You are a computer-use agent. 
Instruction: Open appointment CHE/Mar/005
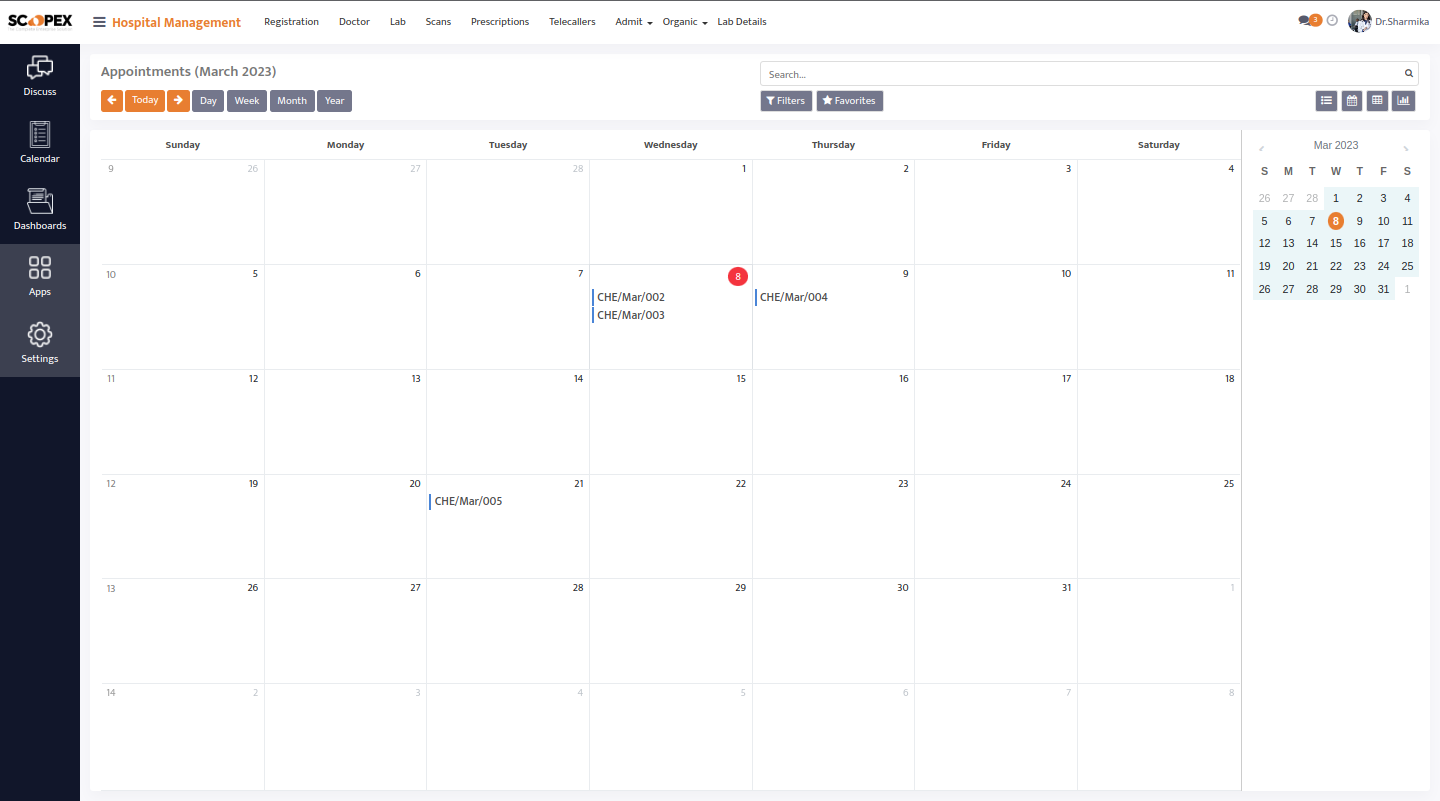click(507, 501)
